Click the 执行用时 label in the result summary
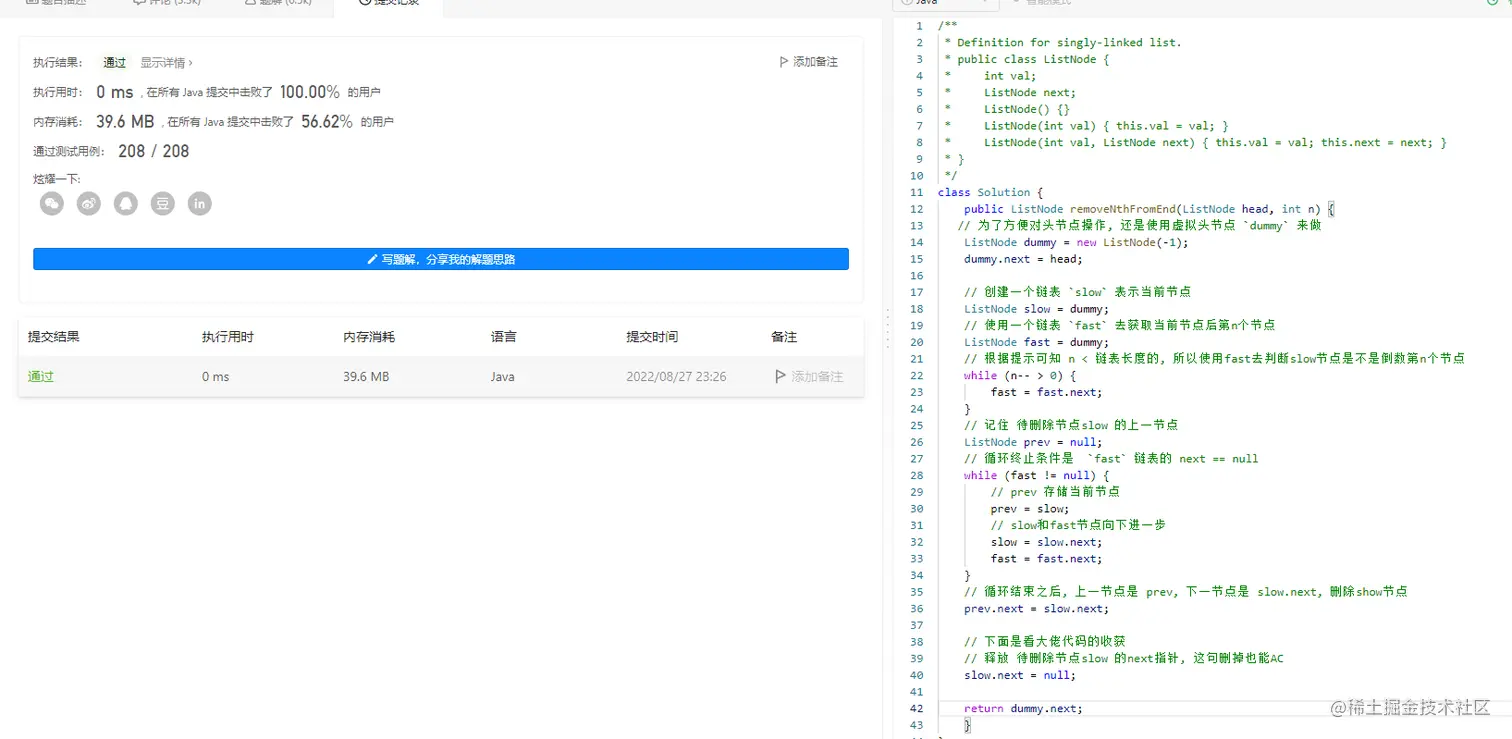Image resolution: width=1512 pixels, height=739 pixels. pyautogui.click(x=58, y=92)
